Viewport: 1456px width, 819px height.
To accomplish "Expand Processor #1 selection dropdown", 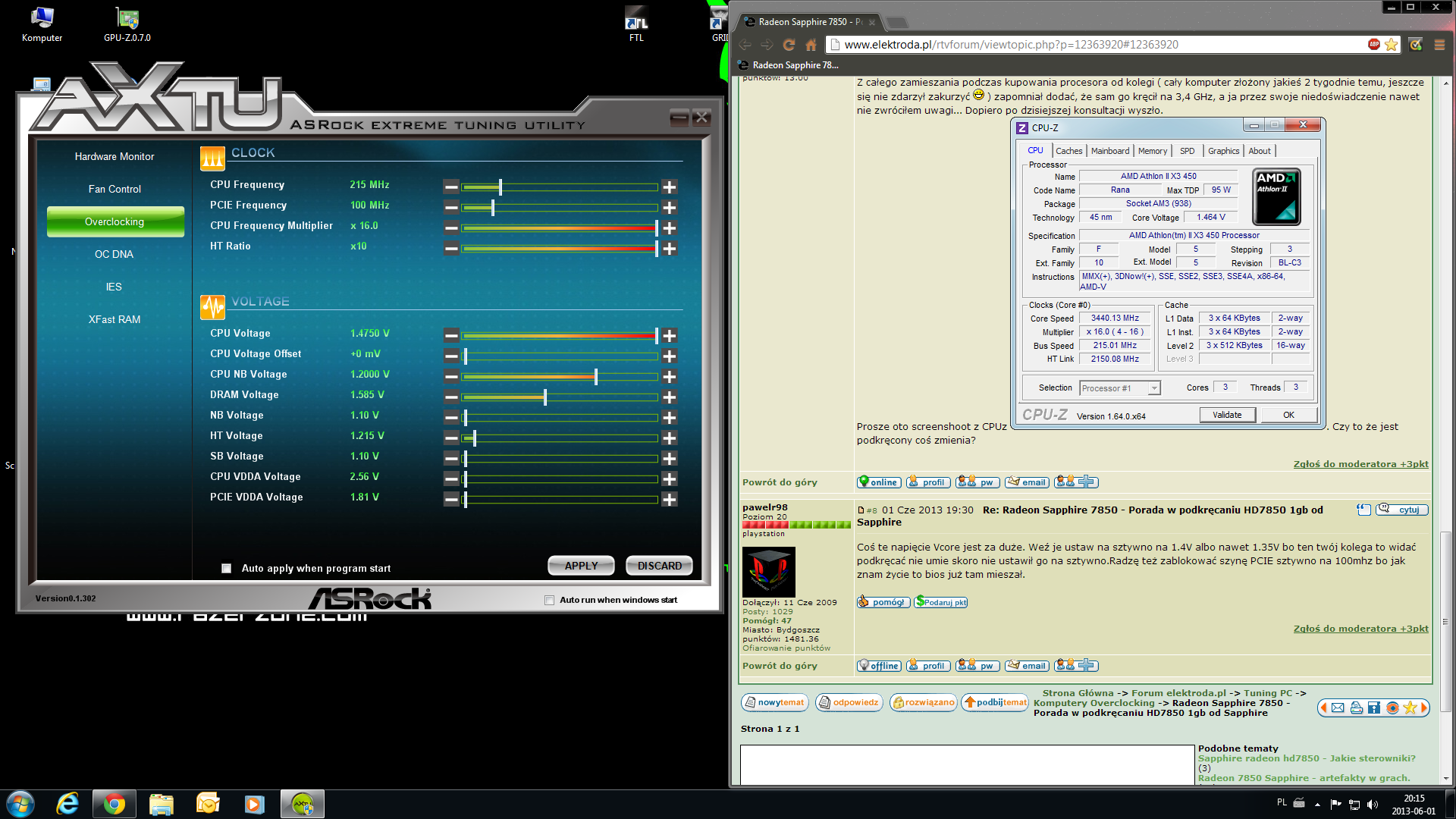I will click(x=1153, y=388).
